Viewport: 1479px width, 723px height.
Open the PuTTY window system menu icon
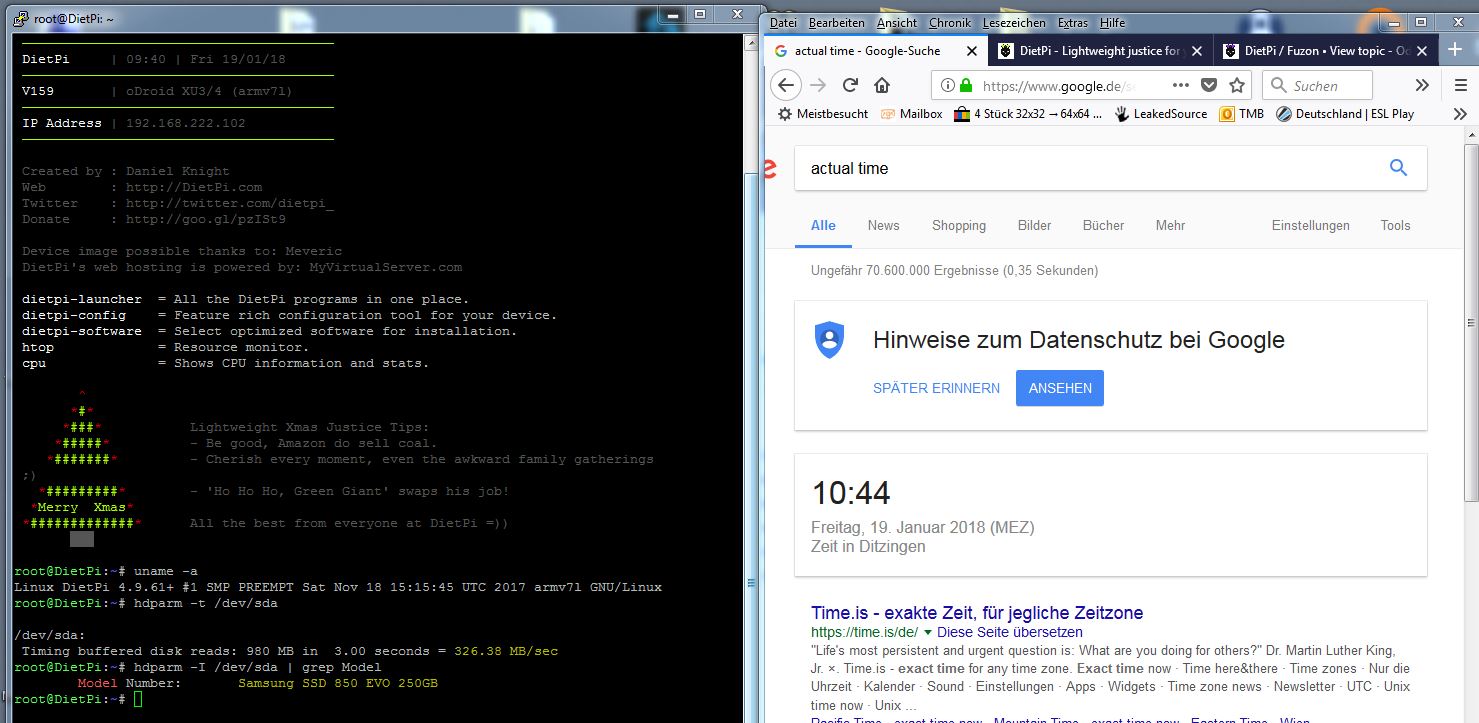click(x=20, y=17)
